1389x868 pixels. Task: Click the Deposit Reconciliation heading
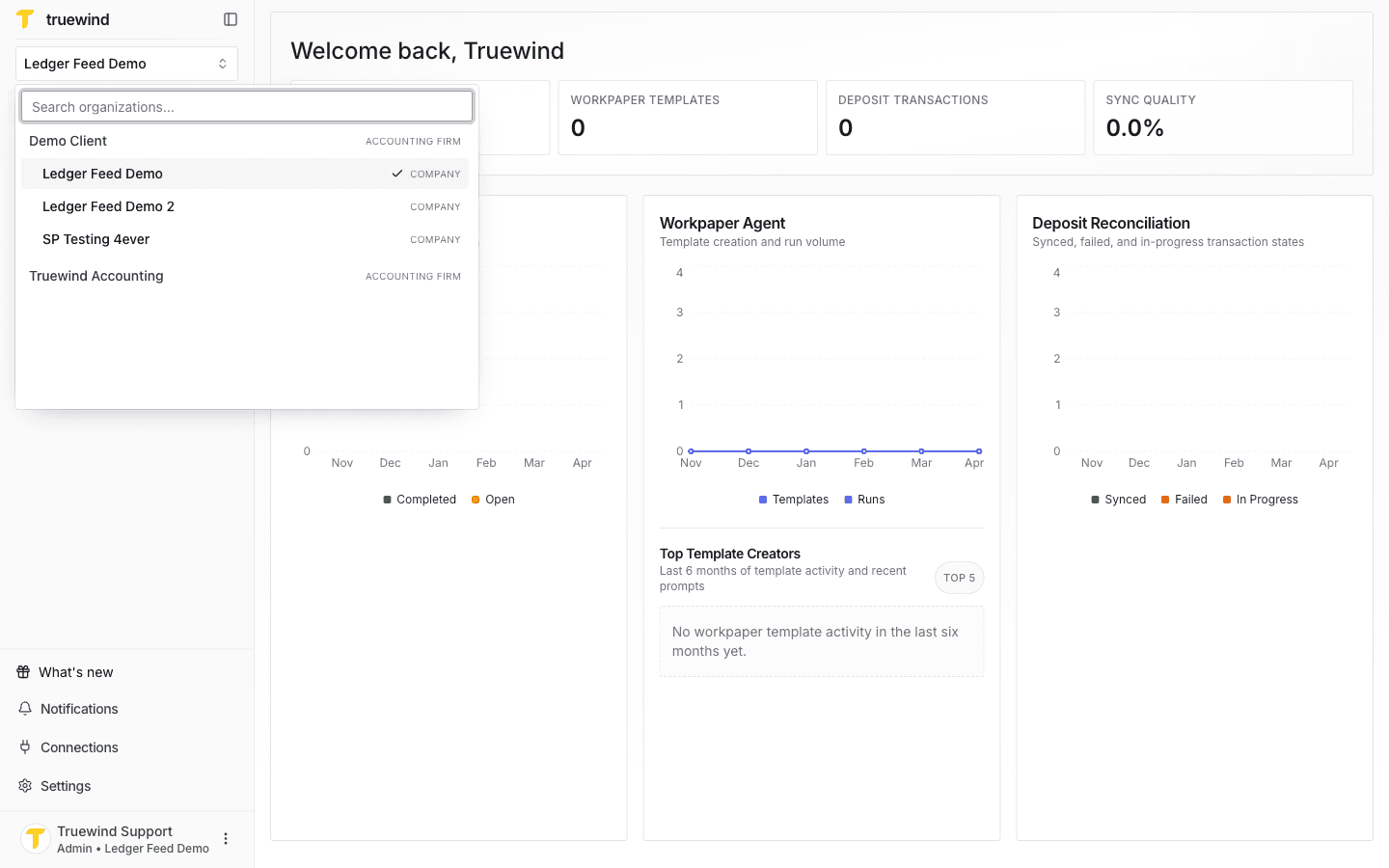pos(1111,223)
